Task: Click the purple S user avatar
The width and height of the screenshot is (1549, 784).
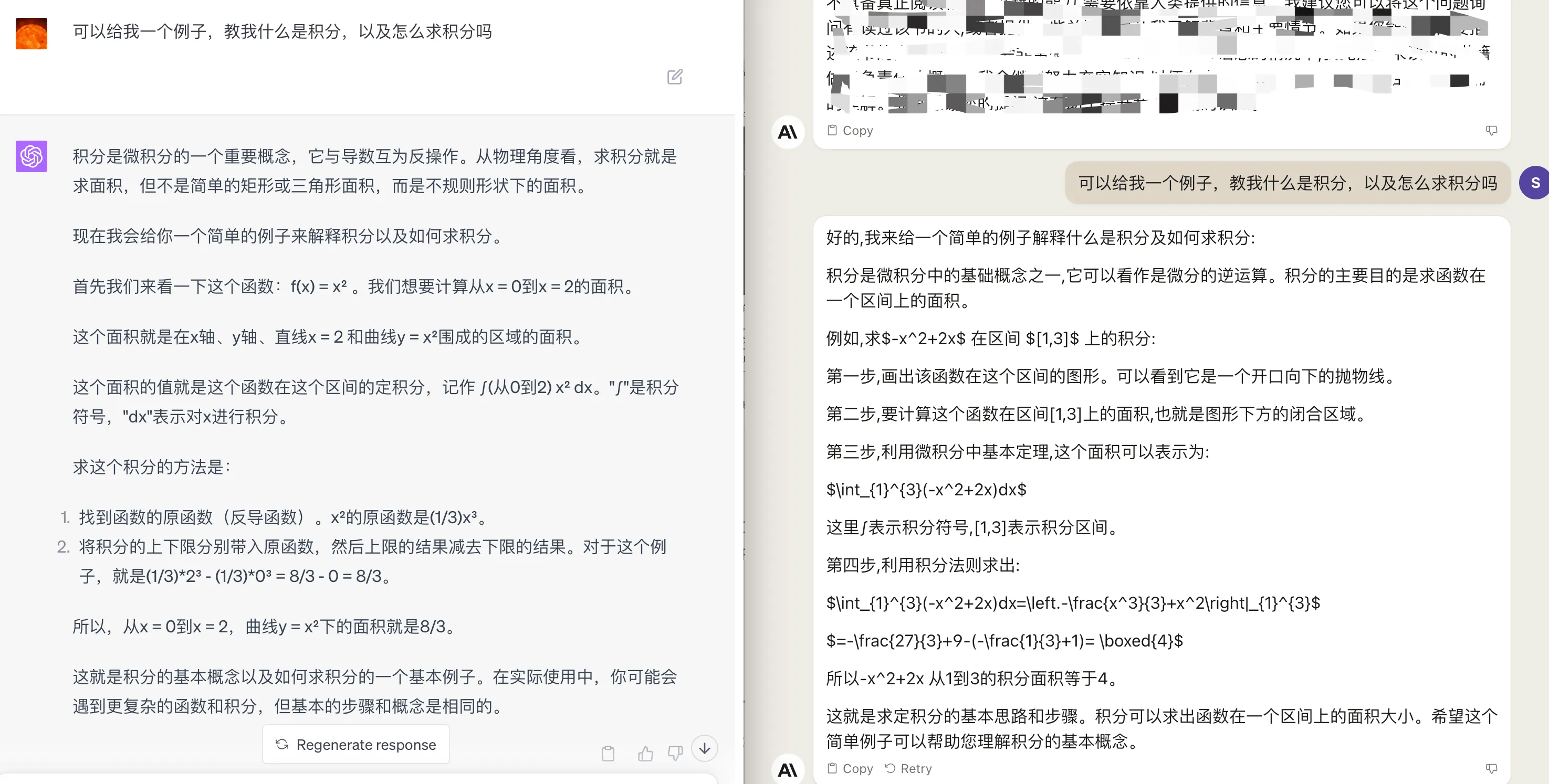Action: (1535, 183)
